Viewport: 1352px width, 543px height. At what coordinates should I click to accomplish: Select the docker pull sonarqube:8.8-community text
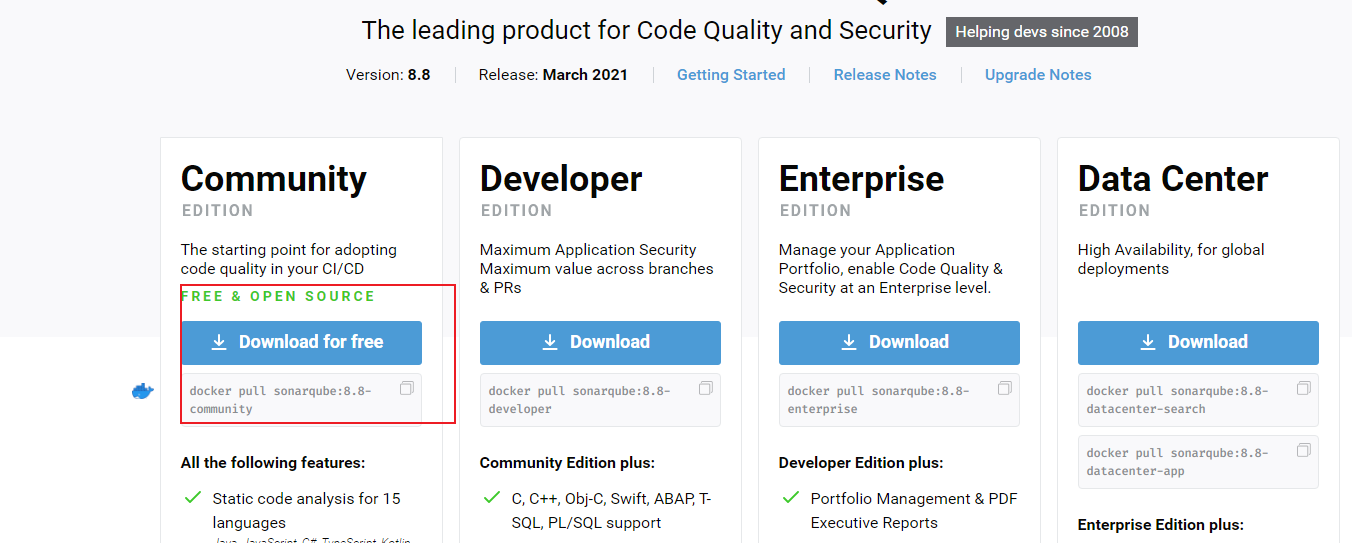click(280, 400)
